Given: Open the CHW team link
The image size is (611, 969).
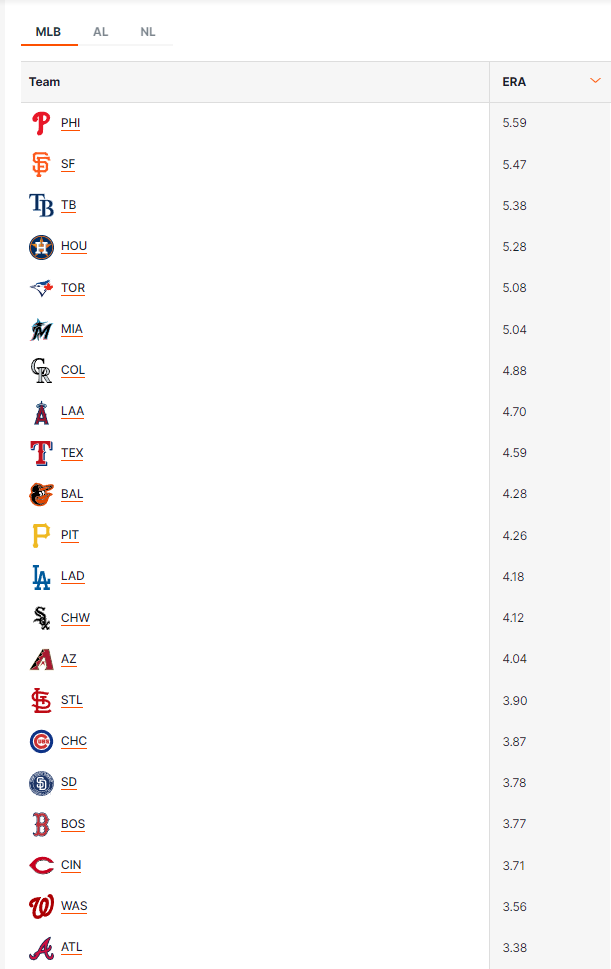Looking at the screenshot, I should click(75, 618).
